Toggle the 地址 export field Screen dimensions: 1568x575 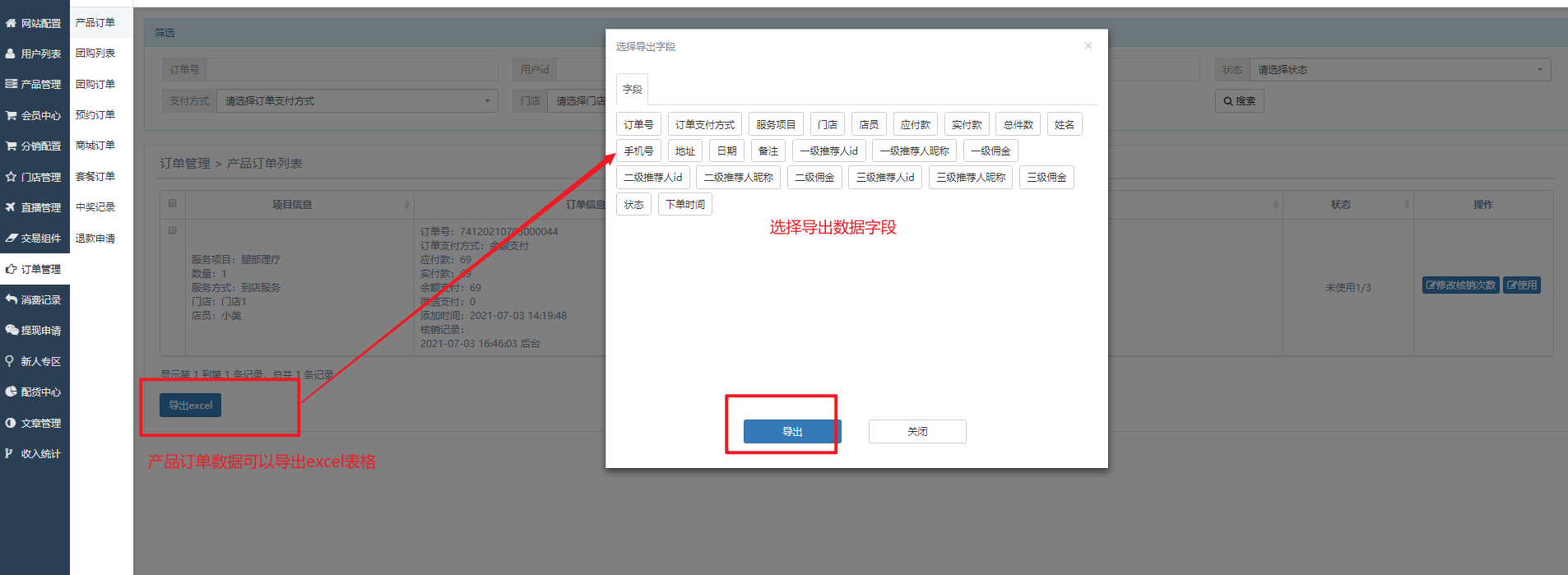tap(685, 151)
